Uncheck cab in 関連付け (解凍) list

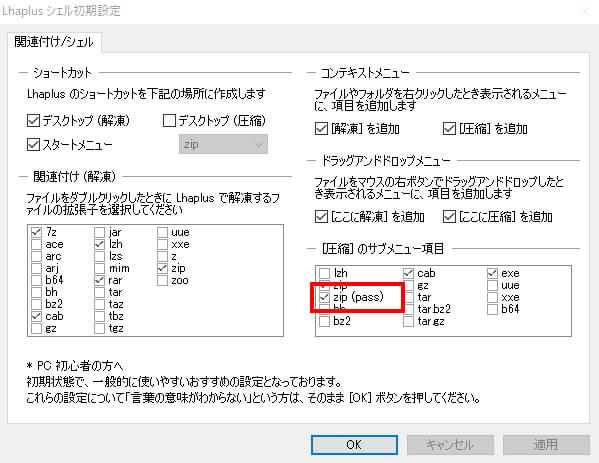(x=37, y=316)
